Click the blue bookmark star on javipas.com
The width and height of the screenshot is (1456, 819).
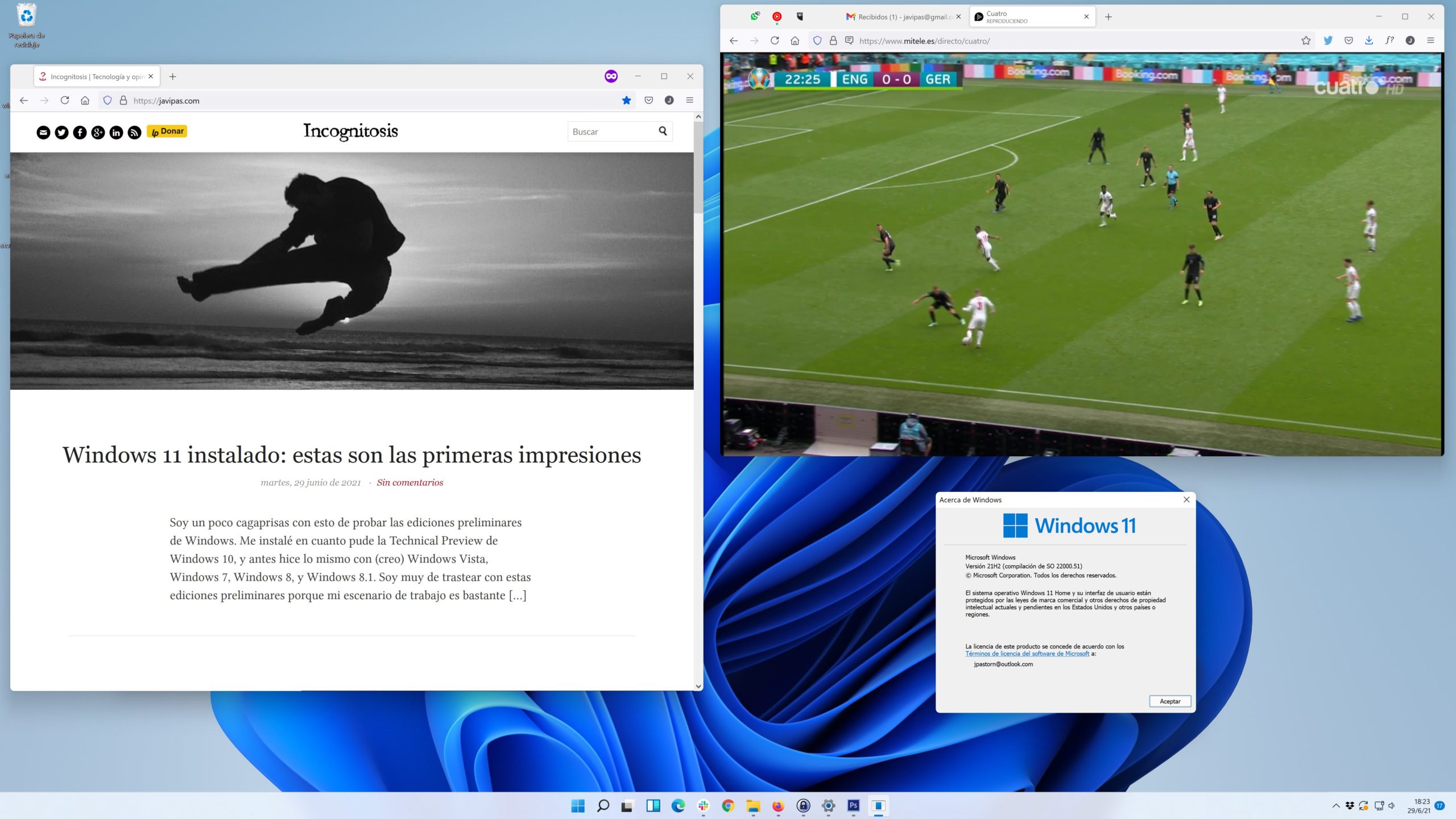626,101
